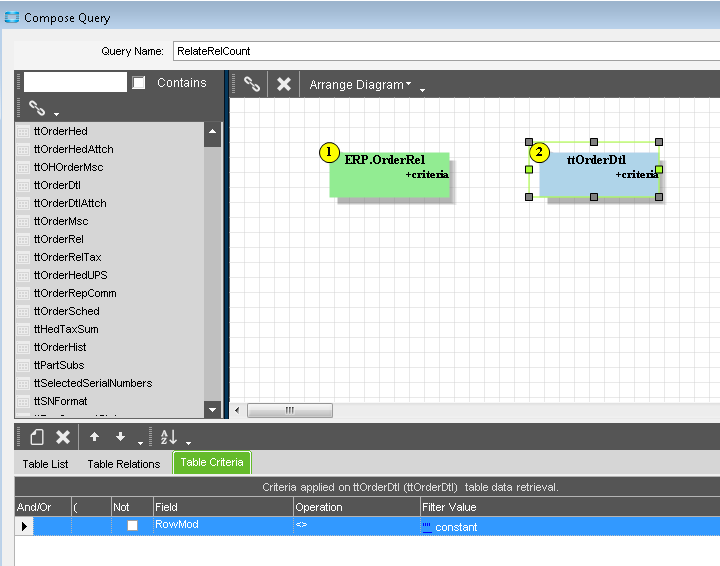Select ttOHOrderMsc in the table list

pyautogui.click(x=68, y=167)
